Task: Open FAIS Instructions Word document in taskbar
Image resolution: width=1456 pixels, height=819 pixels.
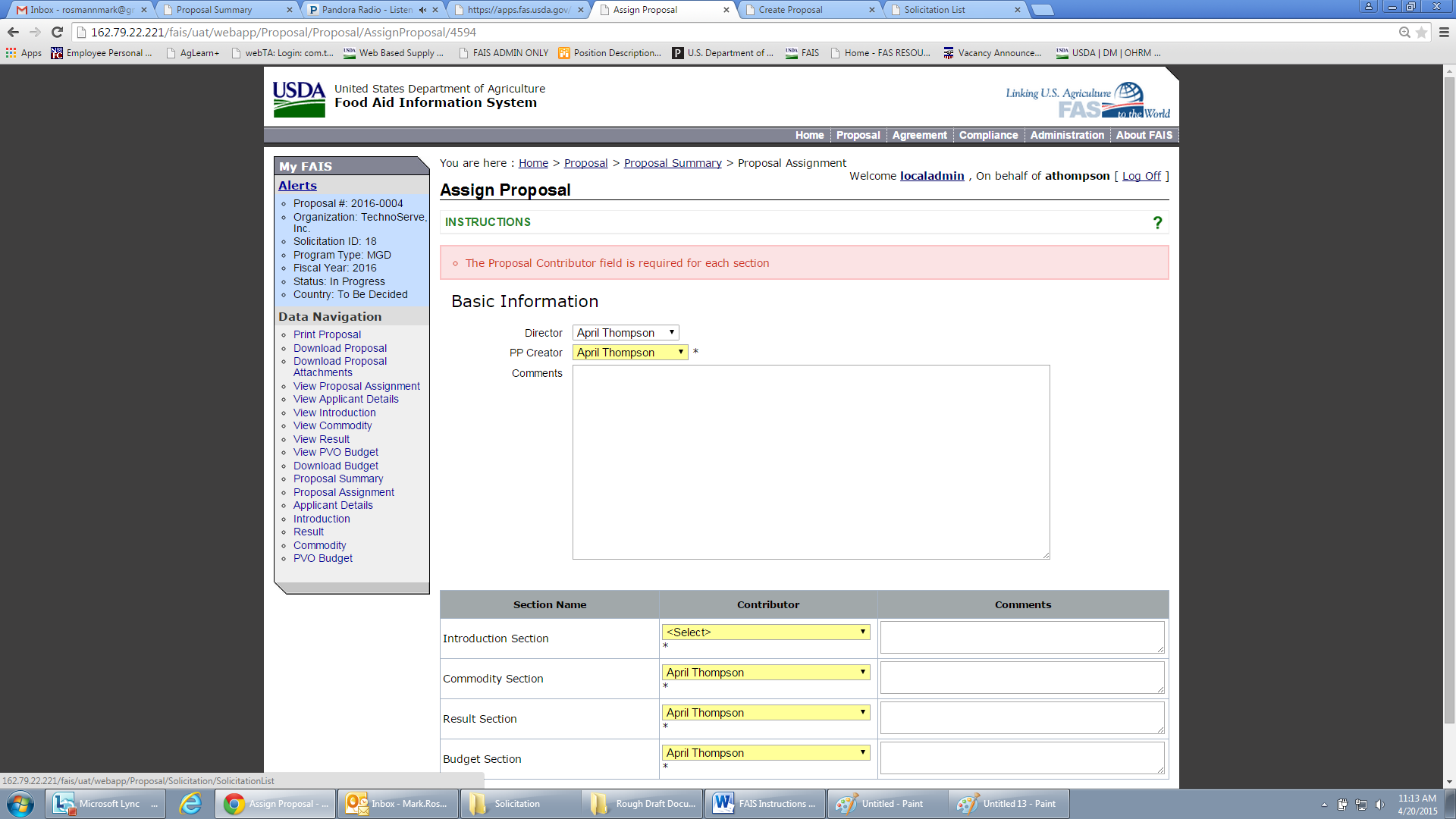Action: click(764, 804)
